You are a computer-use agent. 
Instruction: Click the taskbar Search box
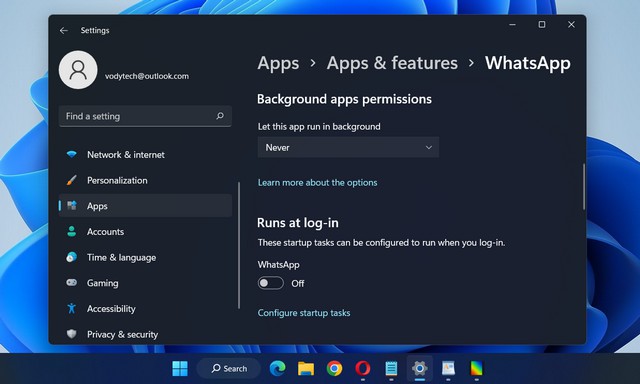pos(229,368)
